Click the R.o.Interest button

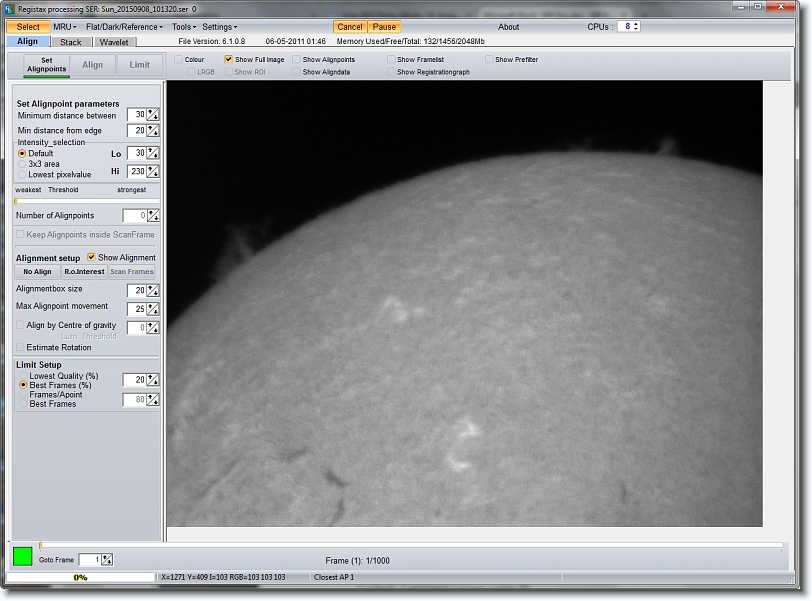pyautogui.click(x=84, y=272)
